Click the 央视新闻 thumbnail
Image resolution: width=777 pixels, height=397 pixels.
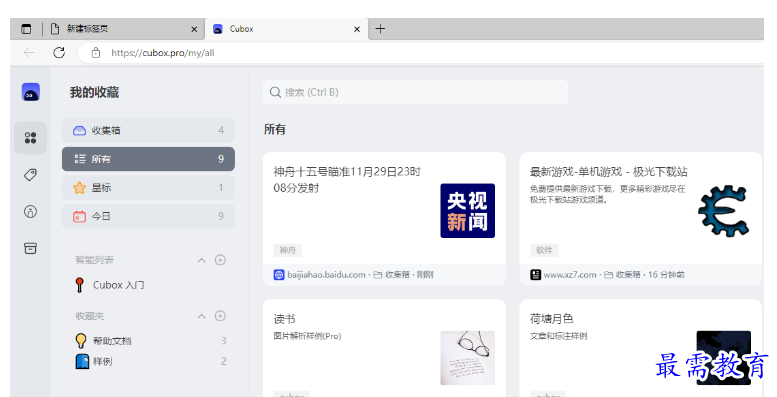click(467, 211)
